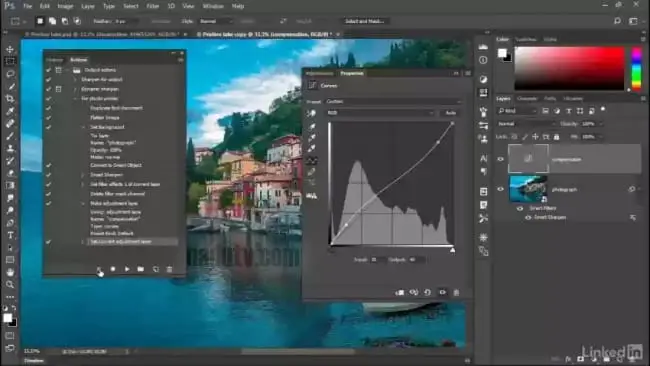Reset Curves to adjustment defaults

427,292
